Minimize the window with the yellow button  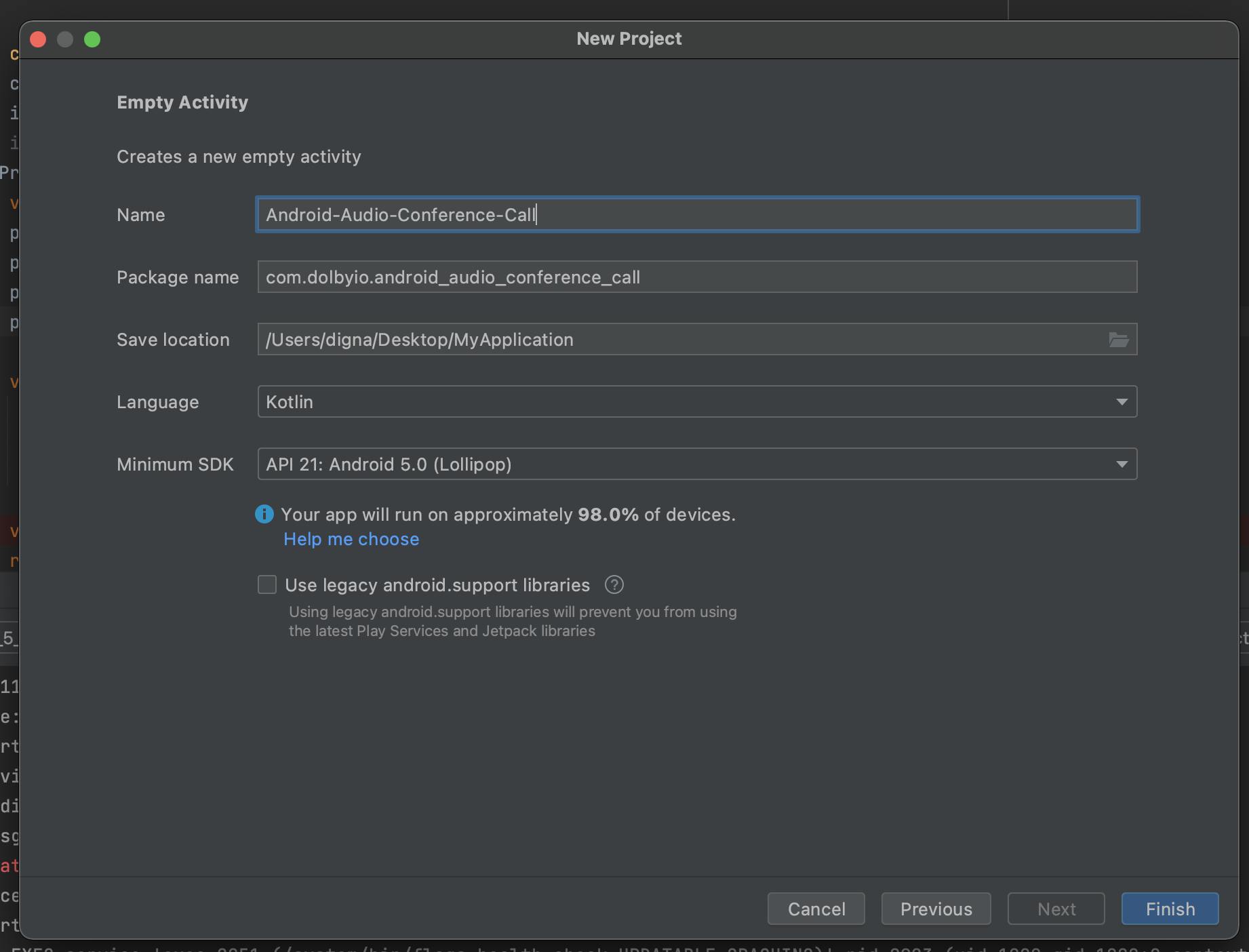point(65,39)
